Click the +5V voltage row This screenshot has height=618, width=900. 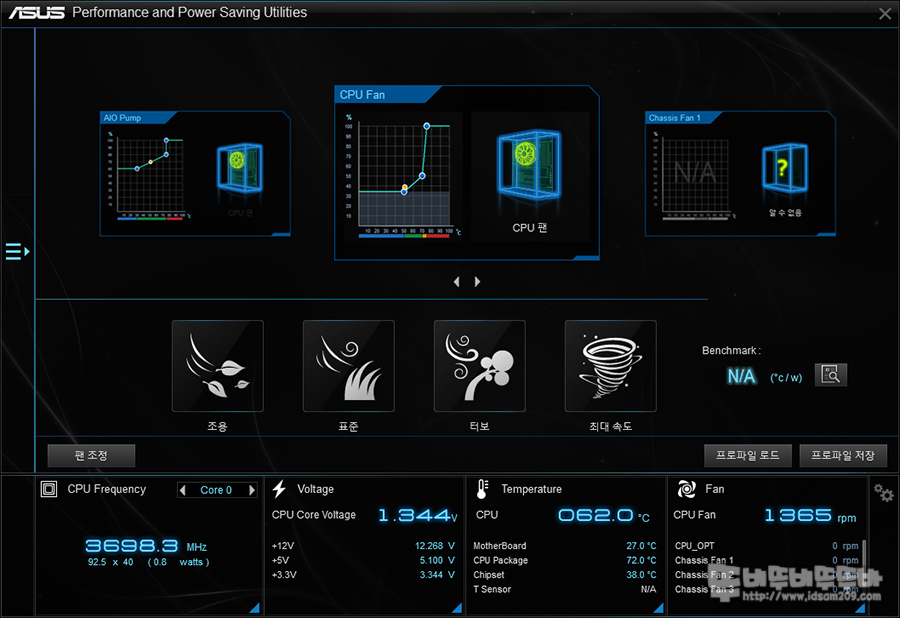pos(363,560)
